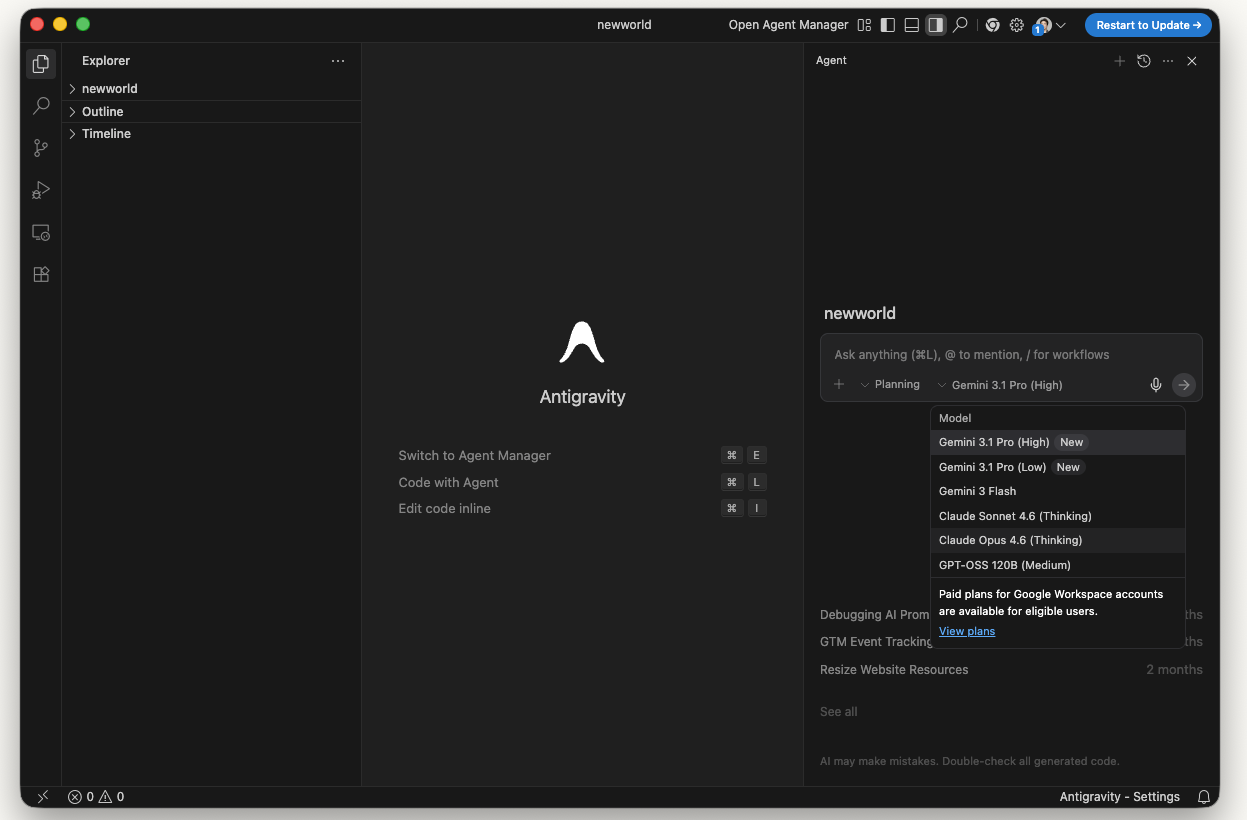Expand the Outline section
This screenshot has width=1247, height=820.
point(102,112)
